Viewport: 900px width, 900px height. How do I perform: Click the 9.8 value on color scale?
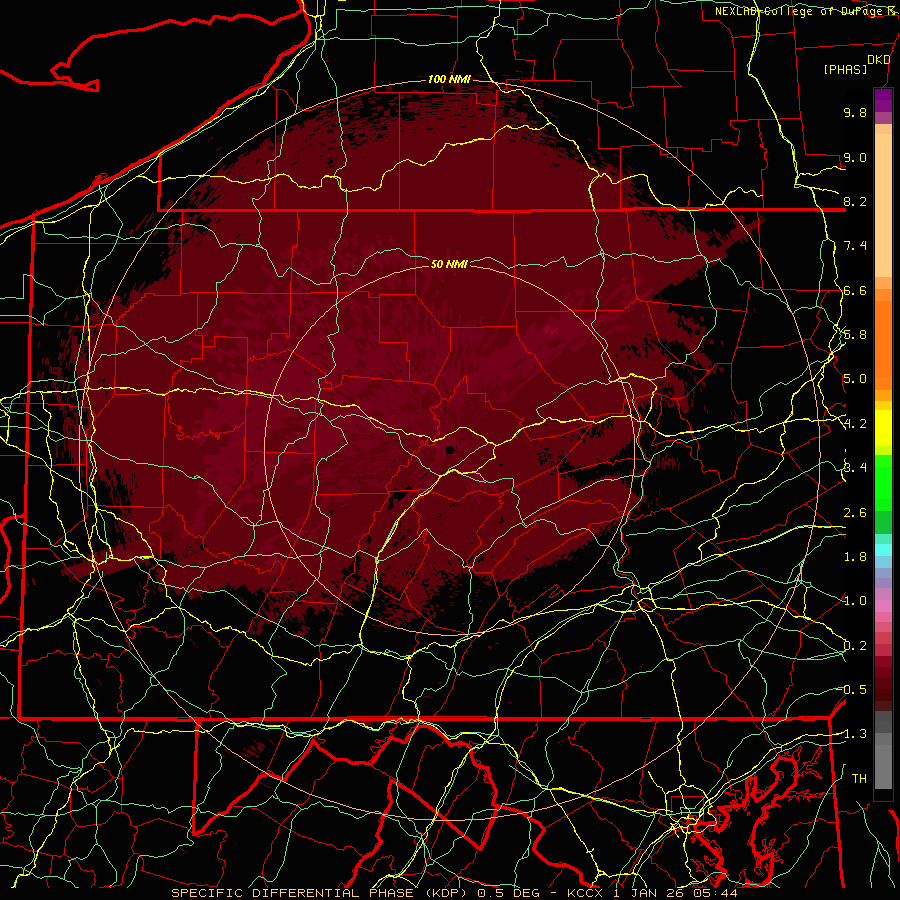coord(855,112)
